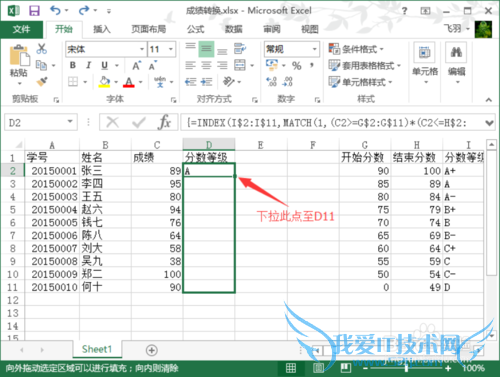The height and width of the screenshot is (377, 500).
Task: Click the red Font Color A swatch
Action: coord(129,81)
